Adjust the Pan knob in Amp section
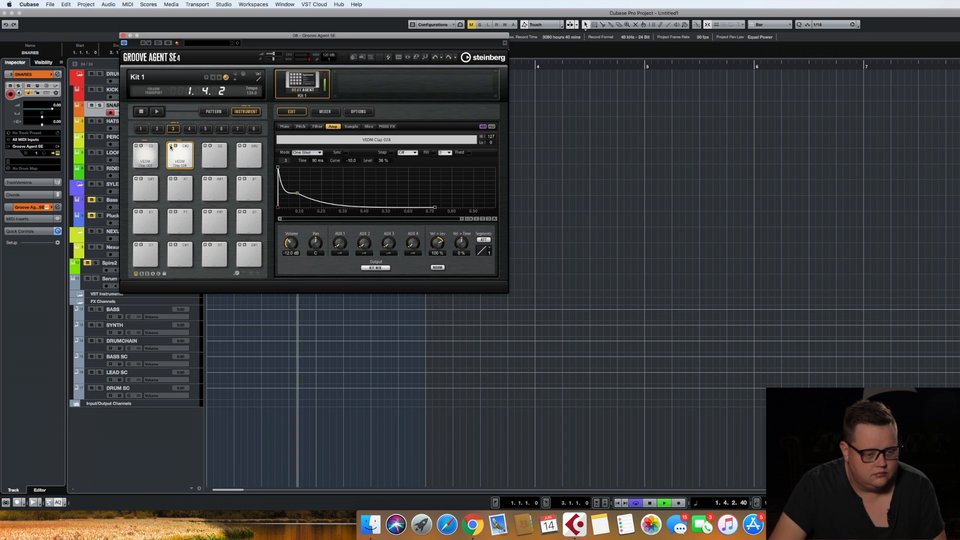960x540 pixels. coord(315,243)
